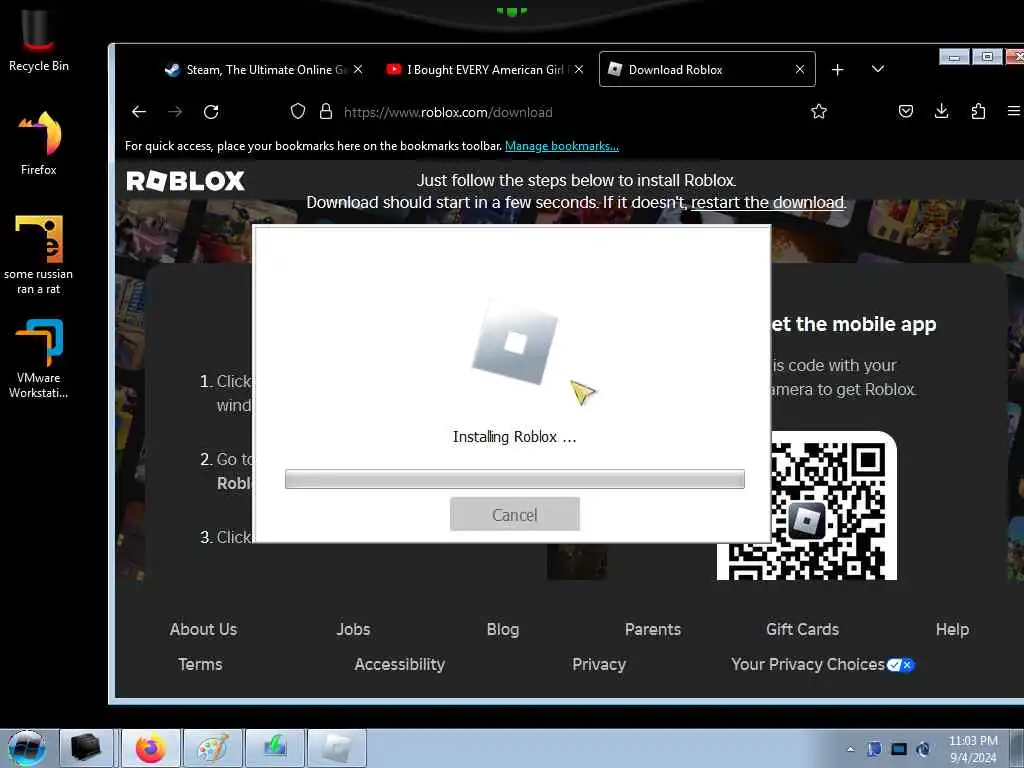Click the ROBLOX logo on the page

click(x=185, y=181)
